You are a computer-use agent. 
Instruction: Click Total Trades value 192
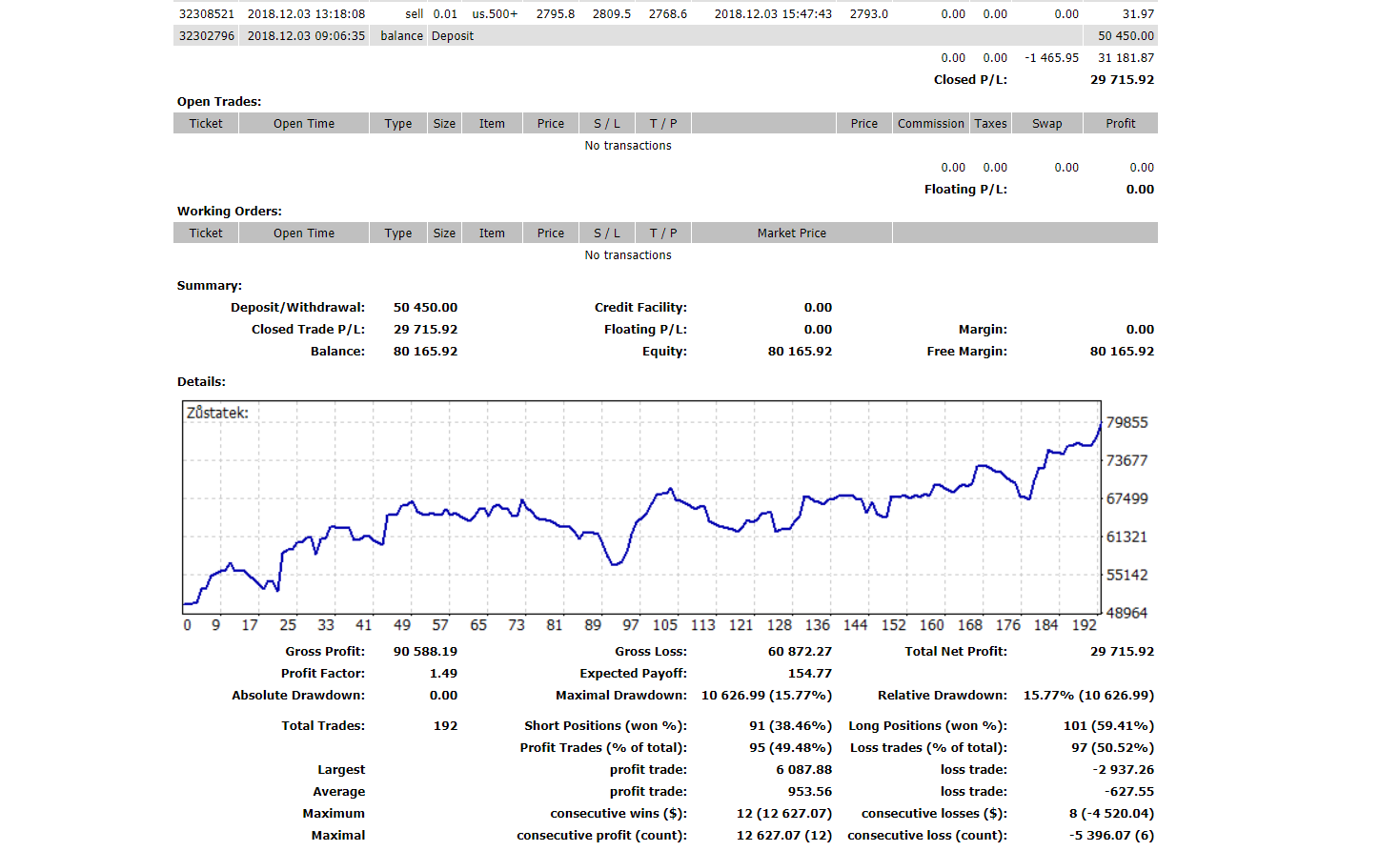(445, 726)
